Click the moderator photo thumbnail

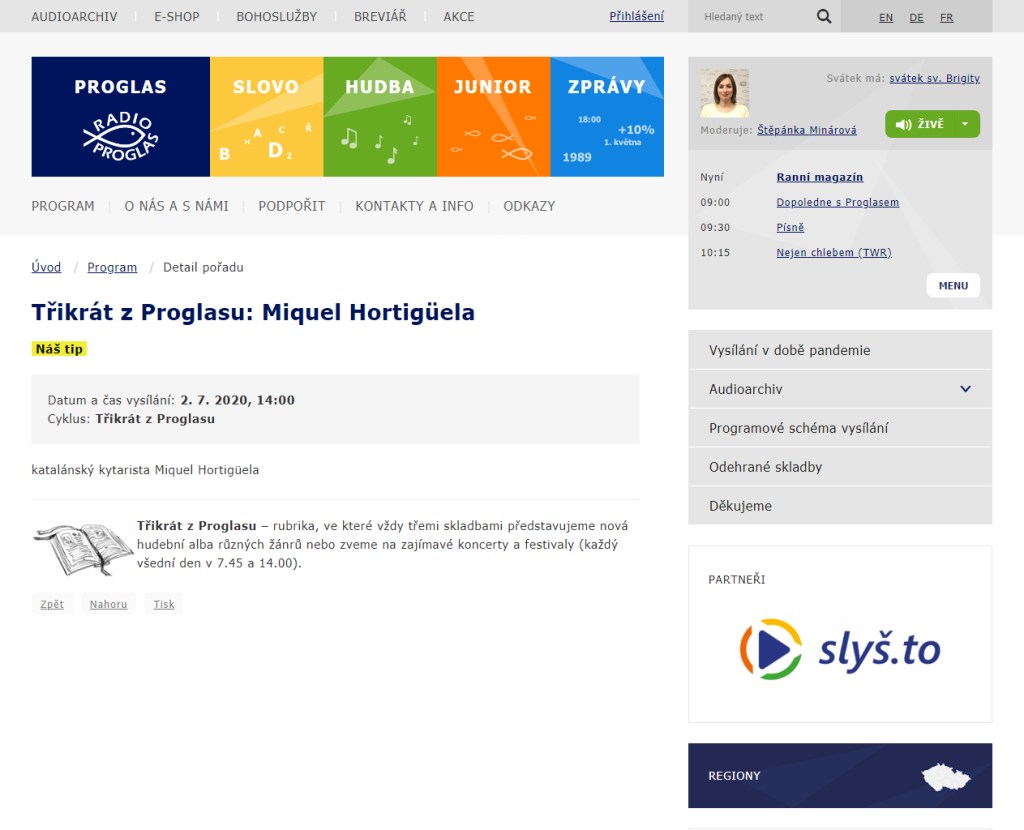click(724, 94)
